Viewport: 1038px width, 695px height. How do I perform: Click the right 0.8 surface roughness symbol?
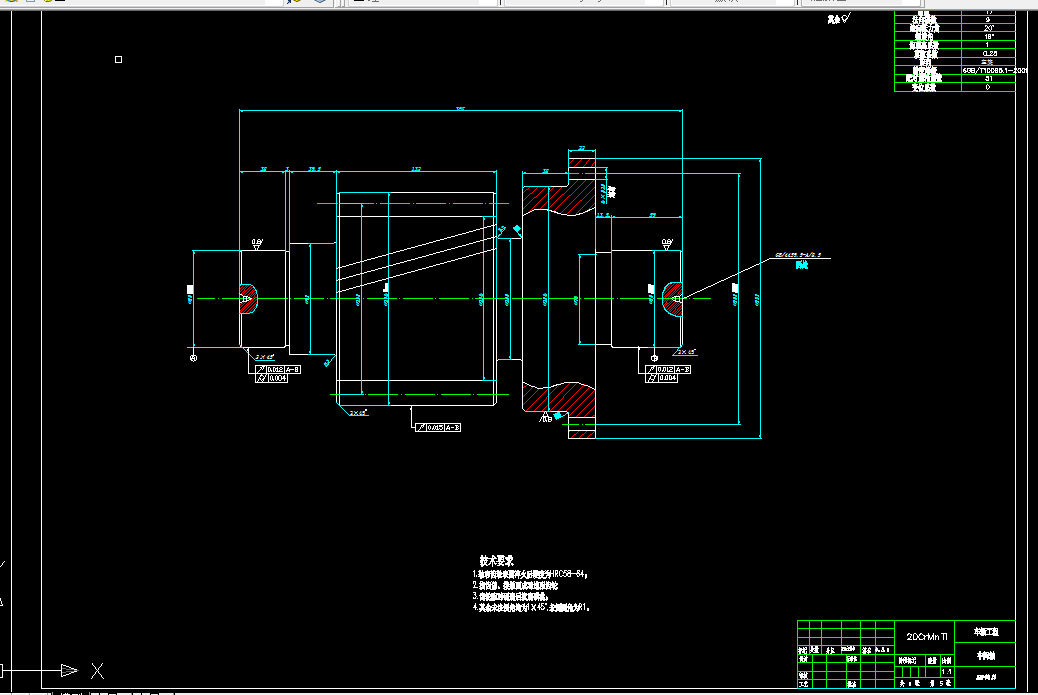[667, 244]
